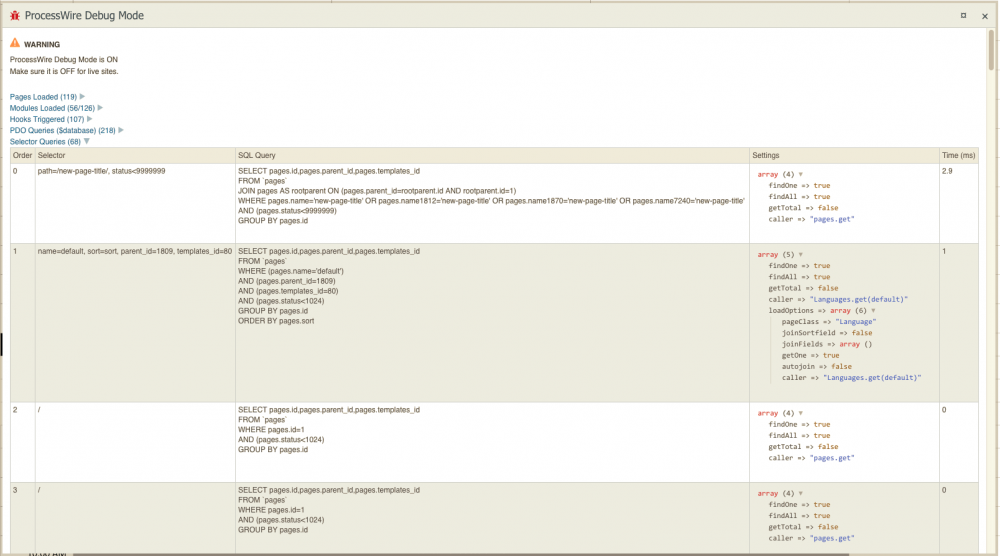Click the red bug icon in title bar
This screenshot has height=556, width=1000.
pyautogui.click(x=15, y=15)
